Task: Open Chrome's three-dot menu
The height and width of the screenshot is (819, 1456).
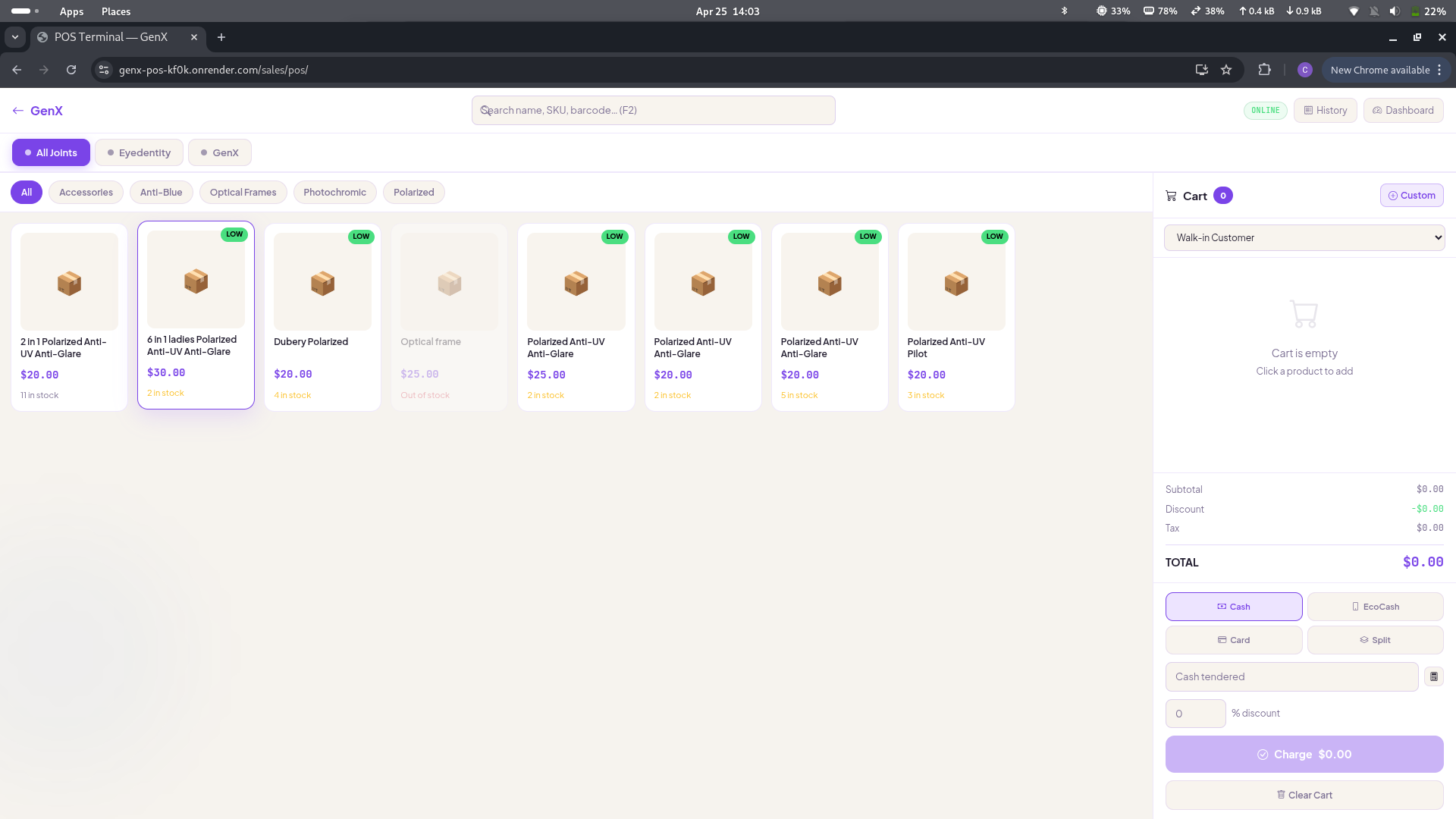Action: click(x=1439, y=70)
